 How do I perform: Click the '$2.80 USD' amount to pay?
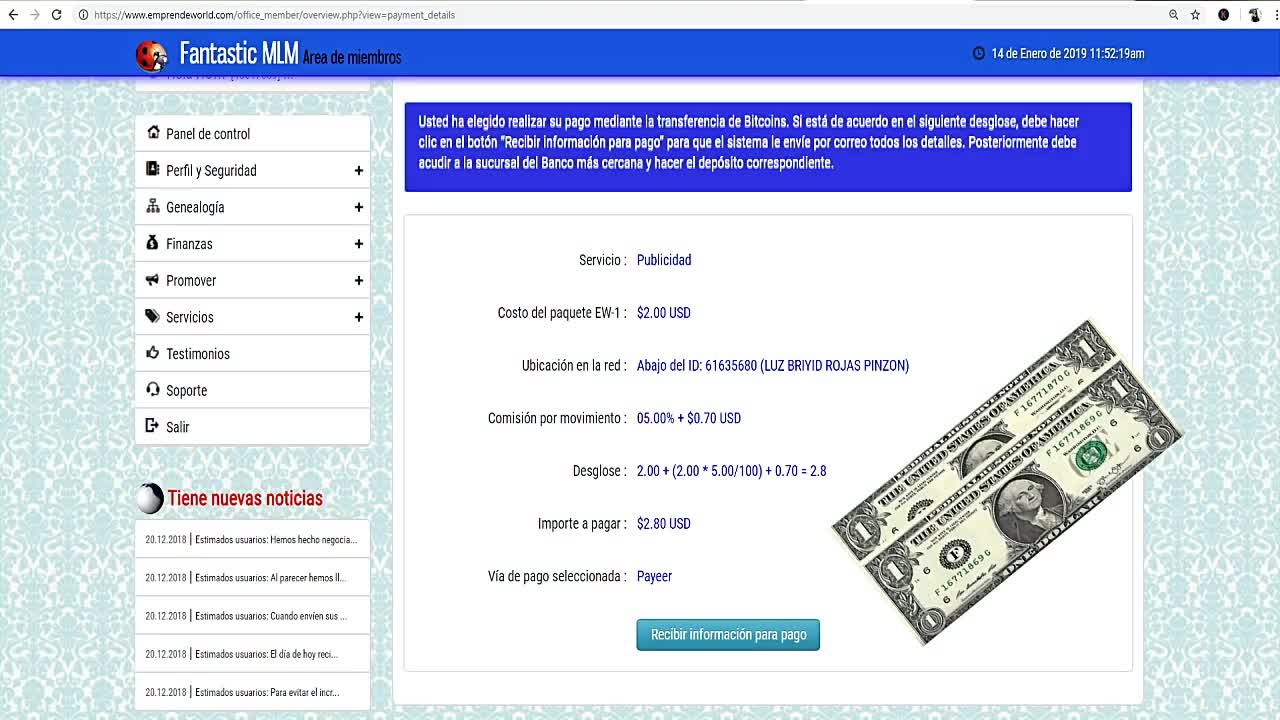664,524
